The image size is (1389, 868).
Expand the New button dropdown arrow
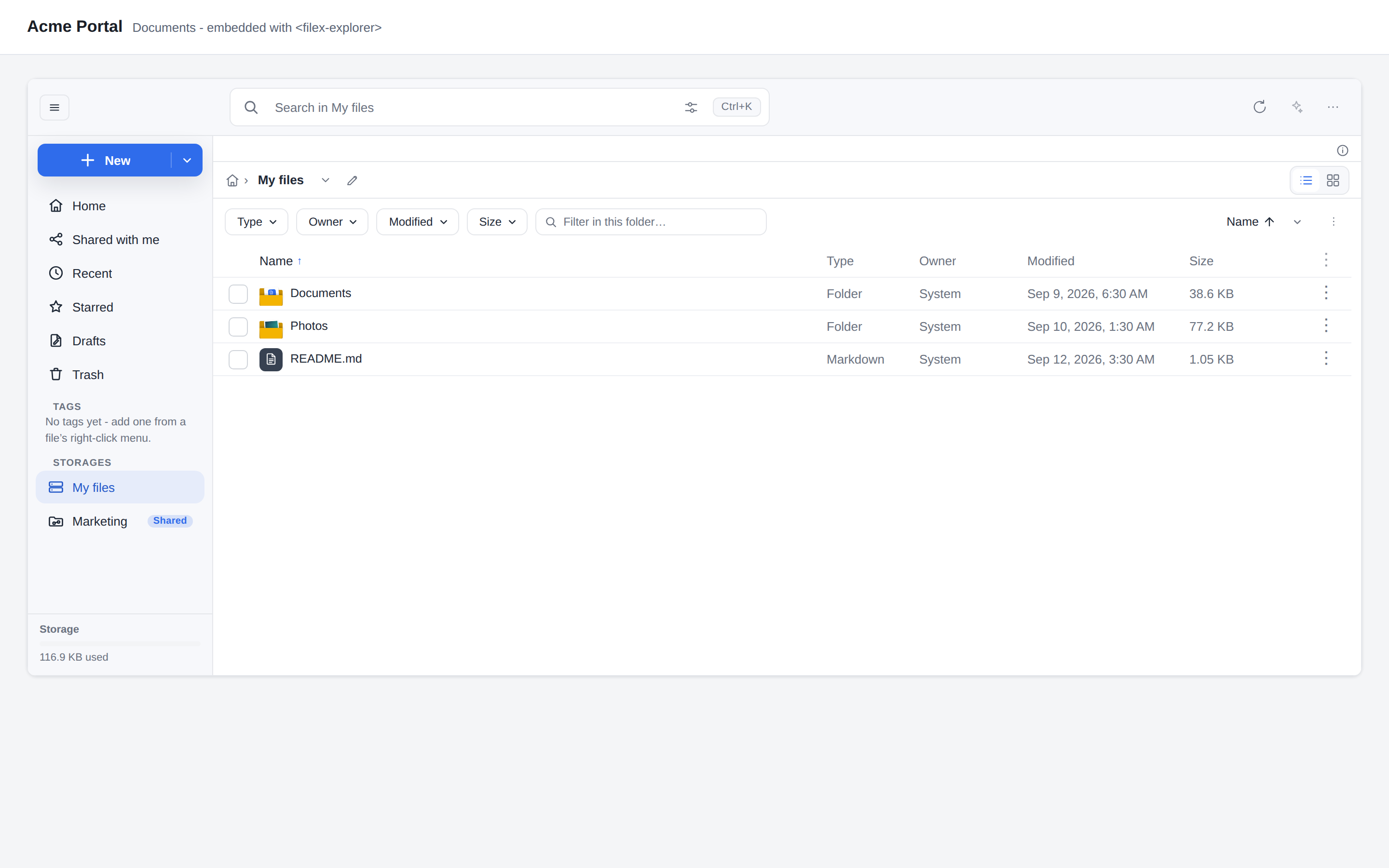[x=187, y=160]
